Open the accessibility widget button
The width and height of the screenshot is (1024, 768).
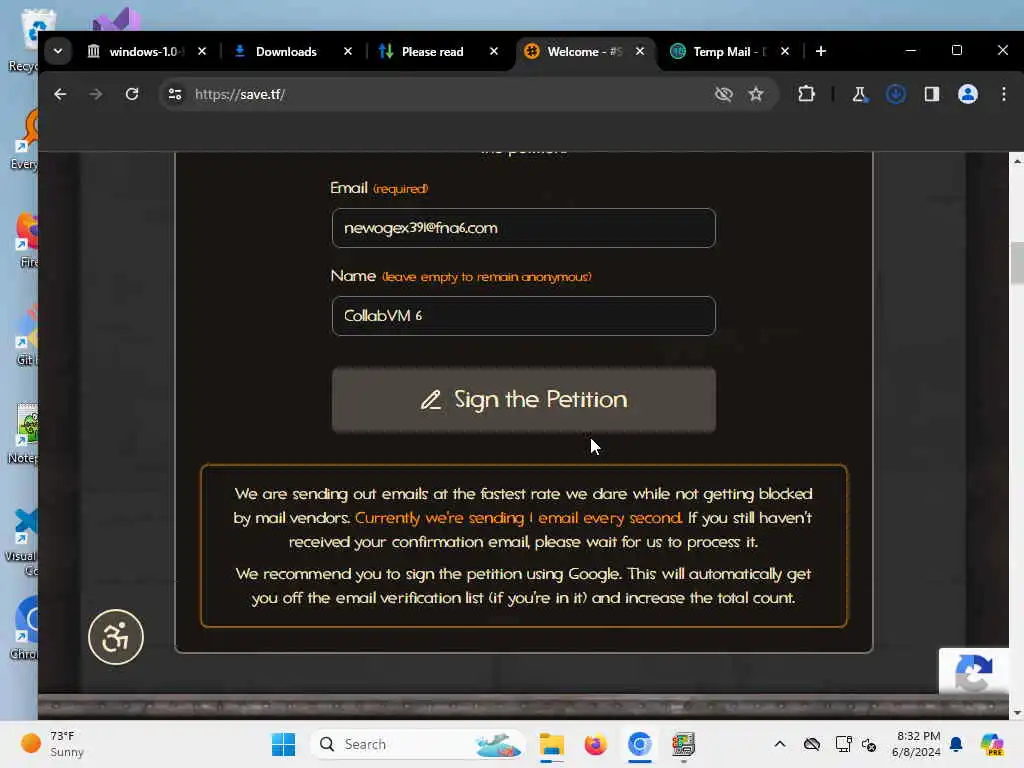[x=116, y=637]
